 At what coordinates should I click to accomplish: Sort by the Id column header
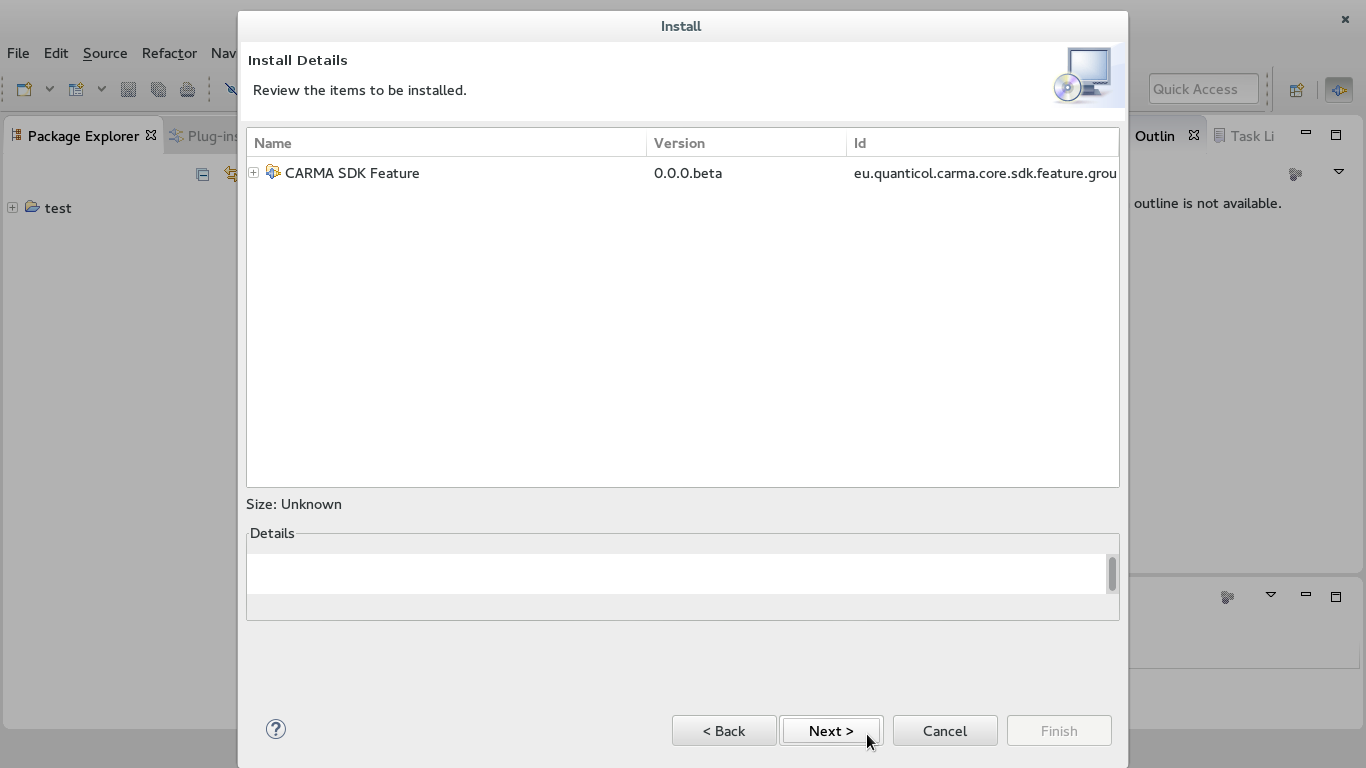click(x=983, y=143)
